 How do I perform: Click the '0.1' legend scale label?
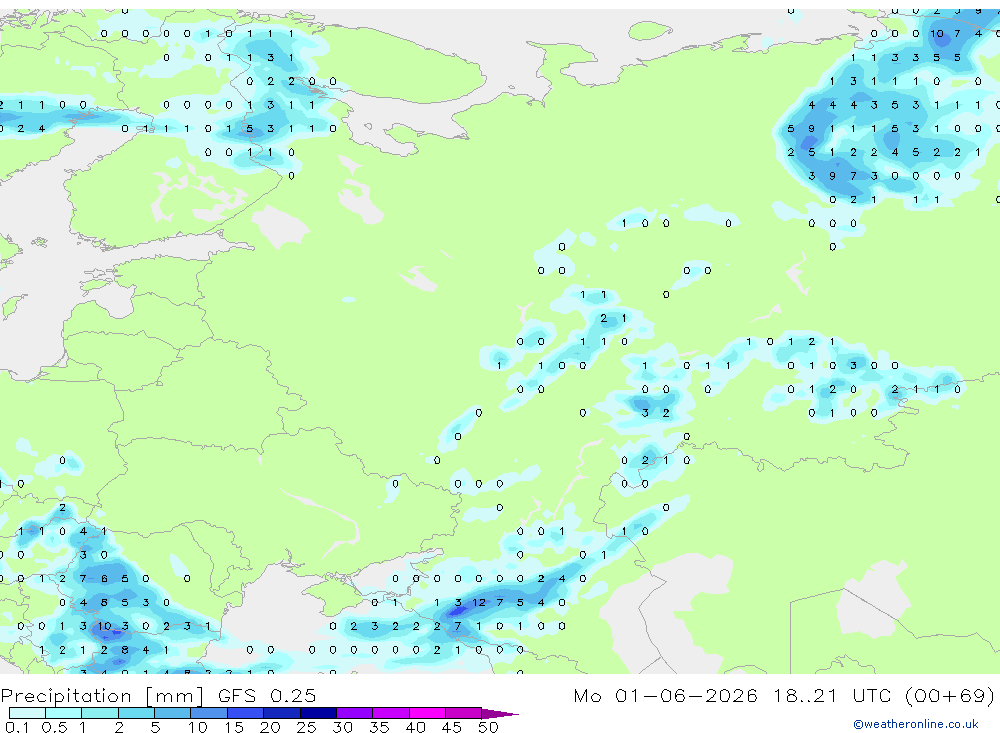click(17, 727)
